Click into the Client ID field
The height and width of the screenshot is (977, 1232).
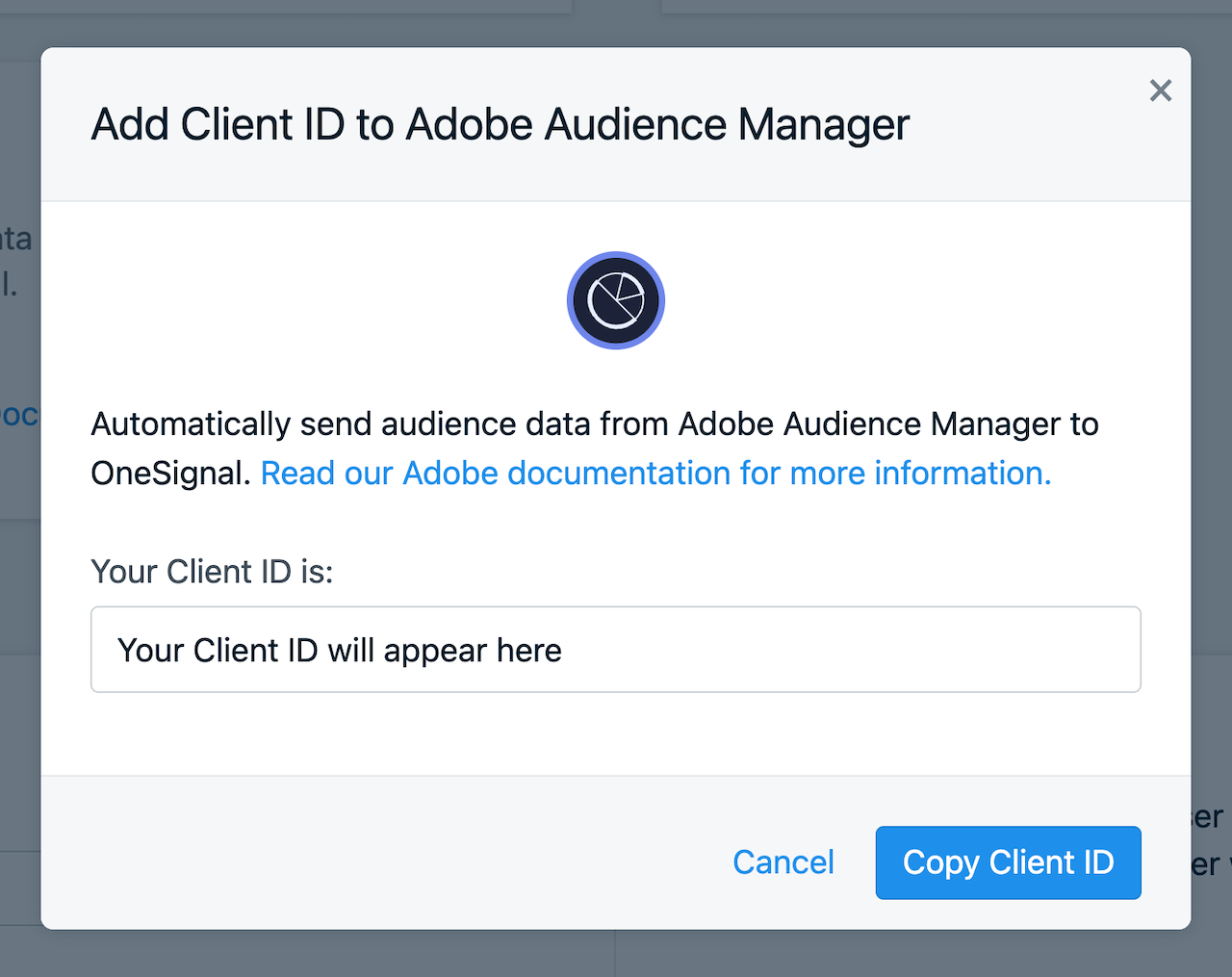tap(616, 650)
